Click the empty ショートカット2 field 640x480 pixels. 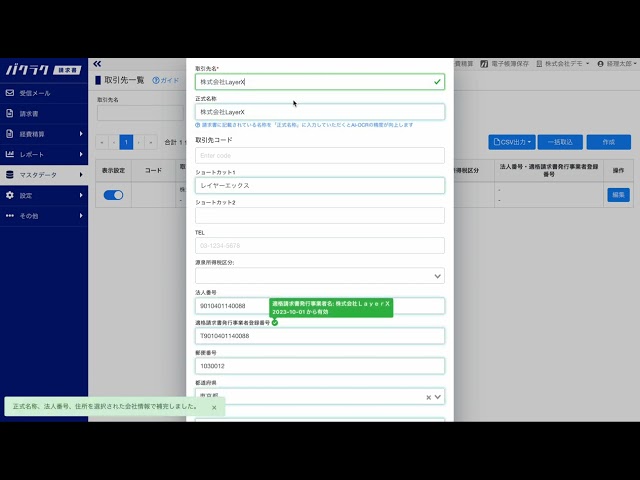[x=320, y=216]
